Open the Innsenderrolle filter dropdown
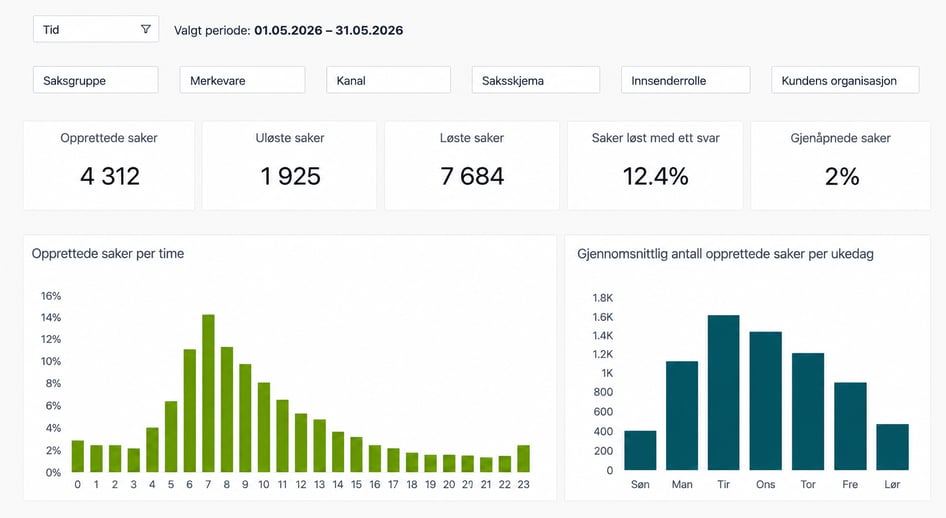 pyautogui.click(x=685, y=80)
